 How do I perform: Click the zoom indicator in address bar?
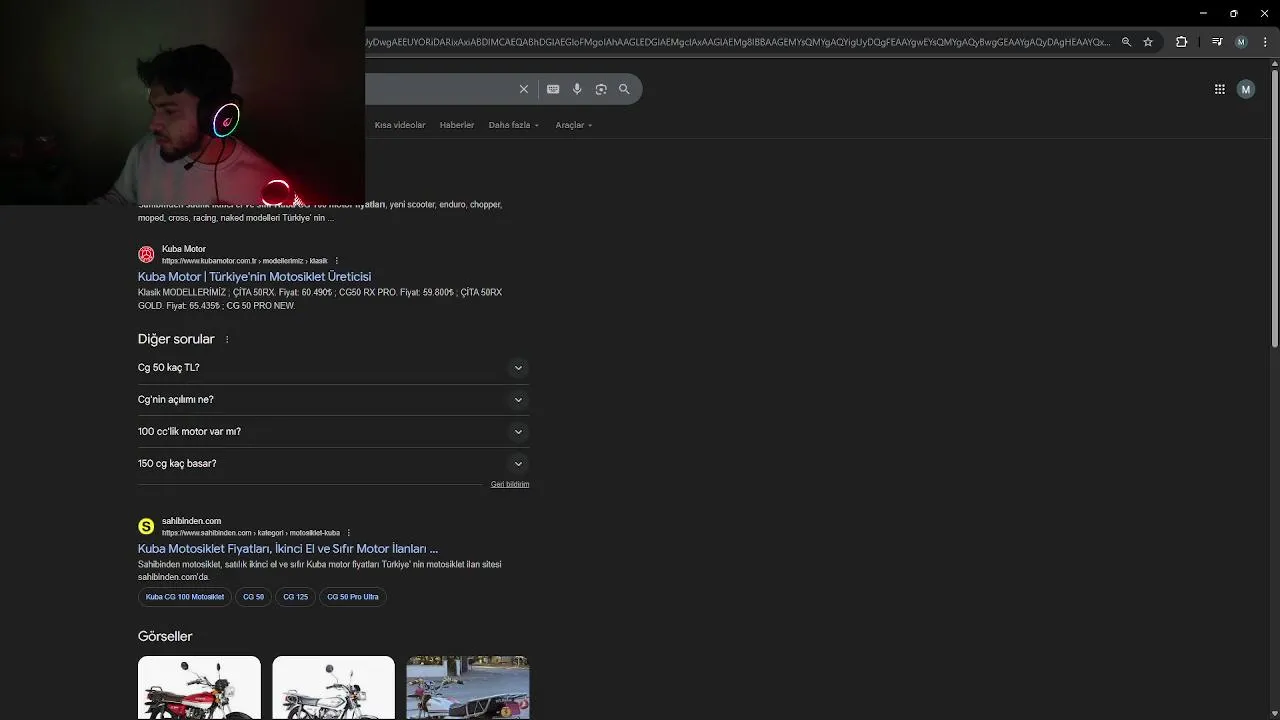coord(1127,42)
